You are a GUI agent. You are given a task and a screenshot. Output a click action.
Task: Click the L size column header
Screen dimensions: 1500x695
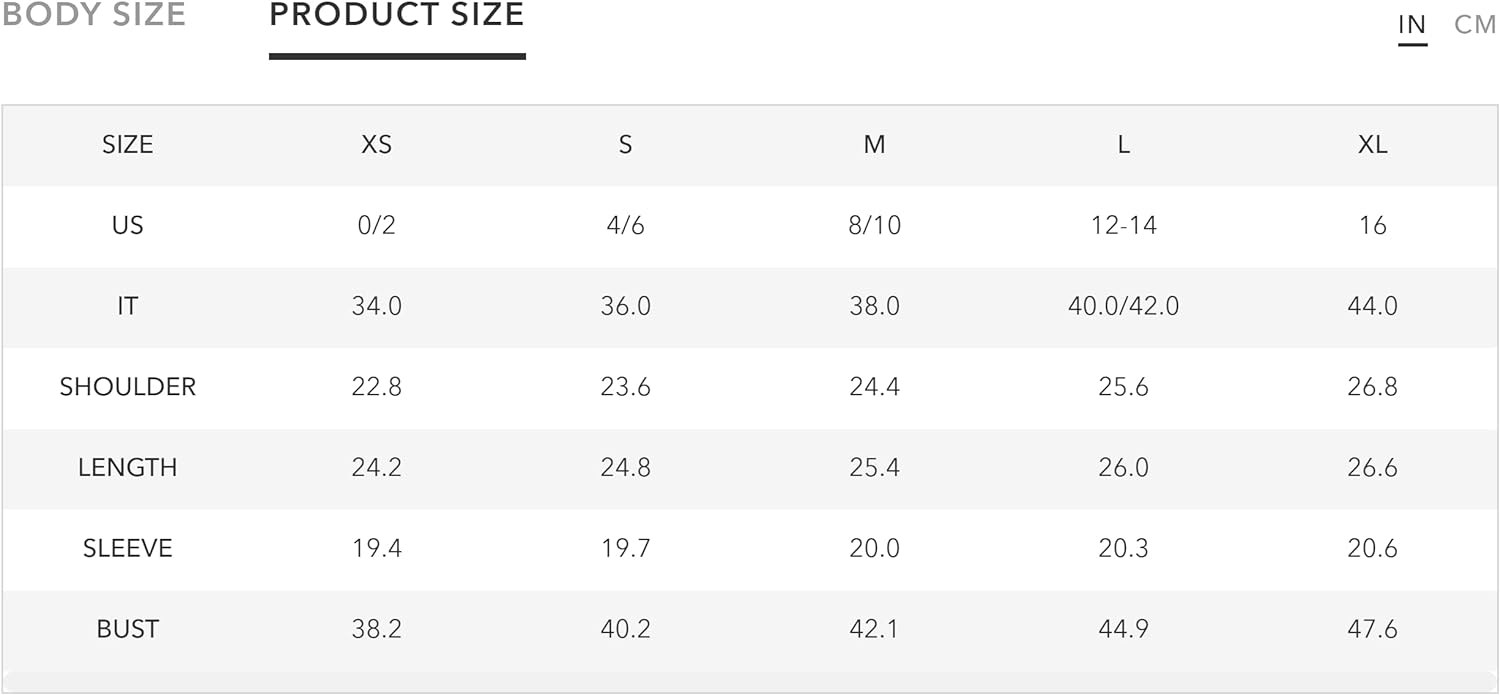point(1124,145)
